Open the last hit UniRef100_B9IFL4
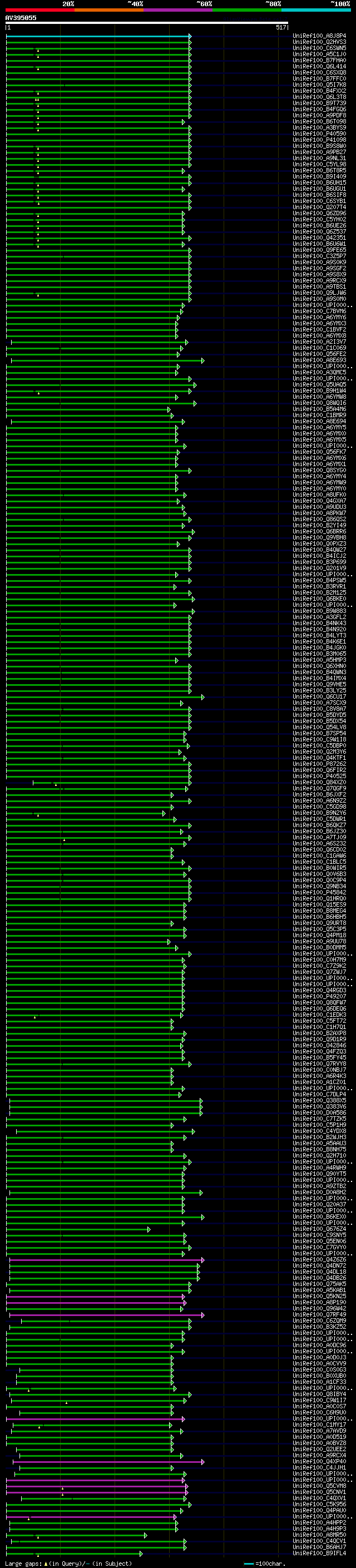356x1568 pixels. [x=319, y=1554]
